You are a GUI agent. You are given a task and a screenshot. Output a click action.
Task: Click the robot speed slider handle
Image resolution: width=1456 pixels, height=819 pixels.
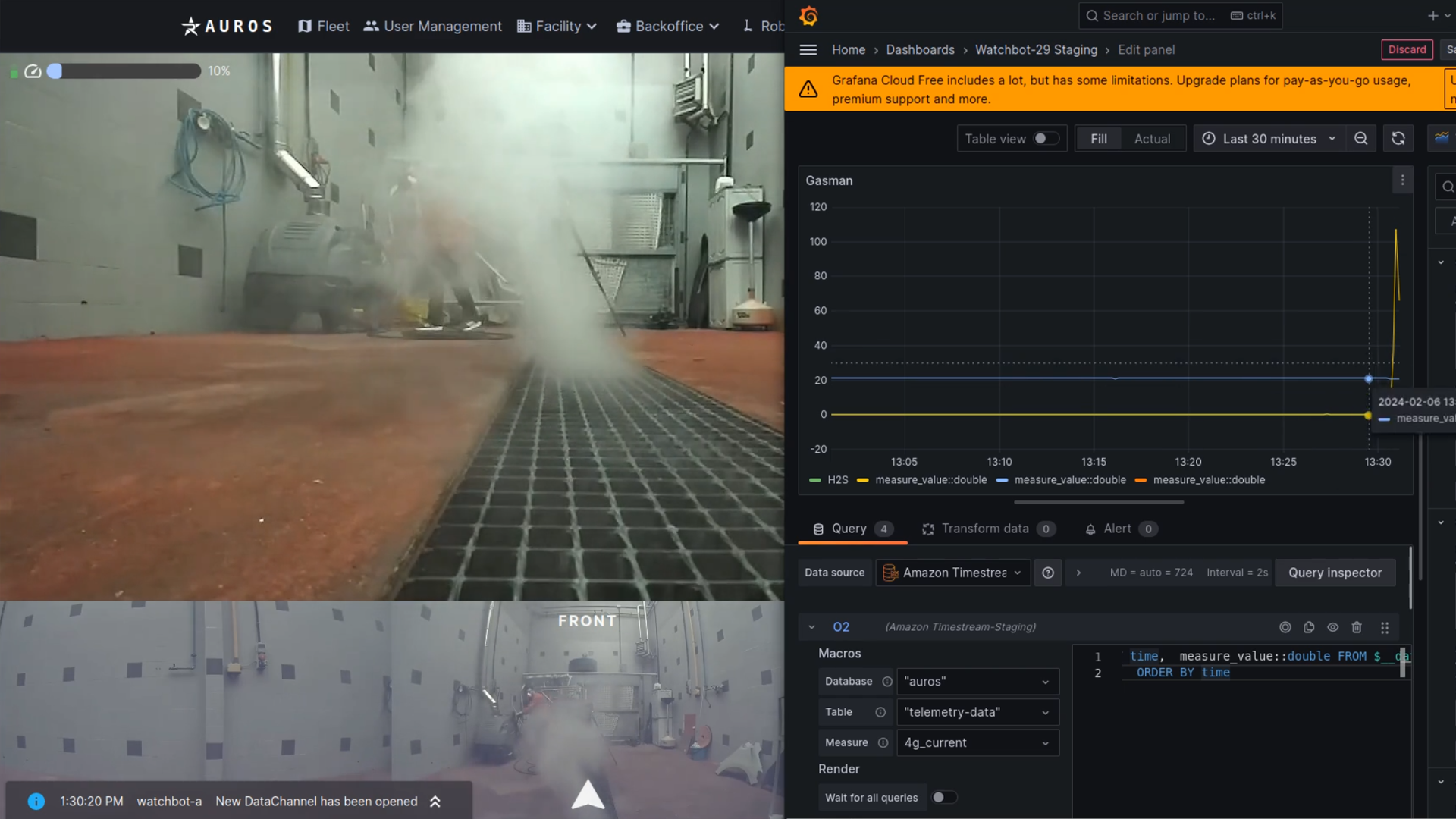click(55, 71)
